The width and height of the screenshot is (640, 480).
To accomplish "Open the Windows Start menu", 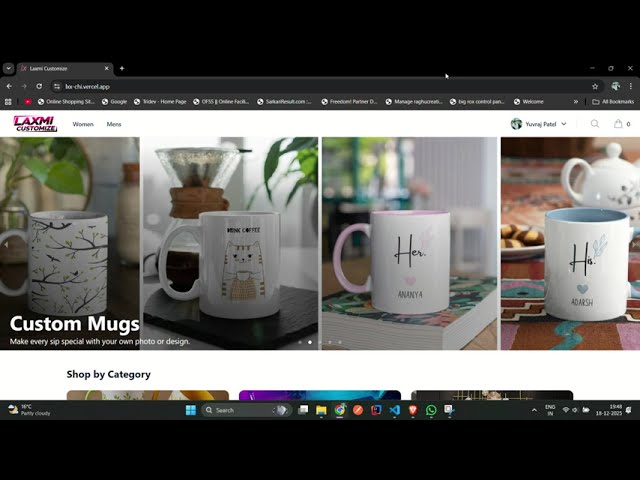I will click(191, 410).
